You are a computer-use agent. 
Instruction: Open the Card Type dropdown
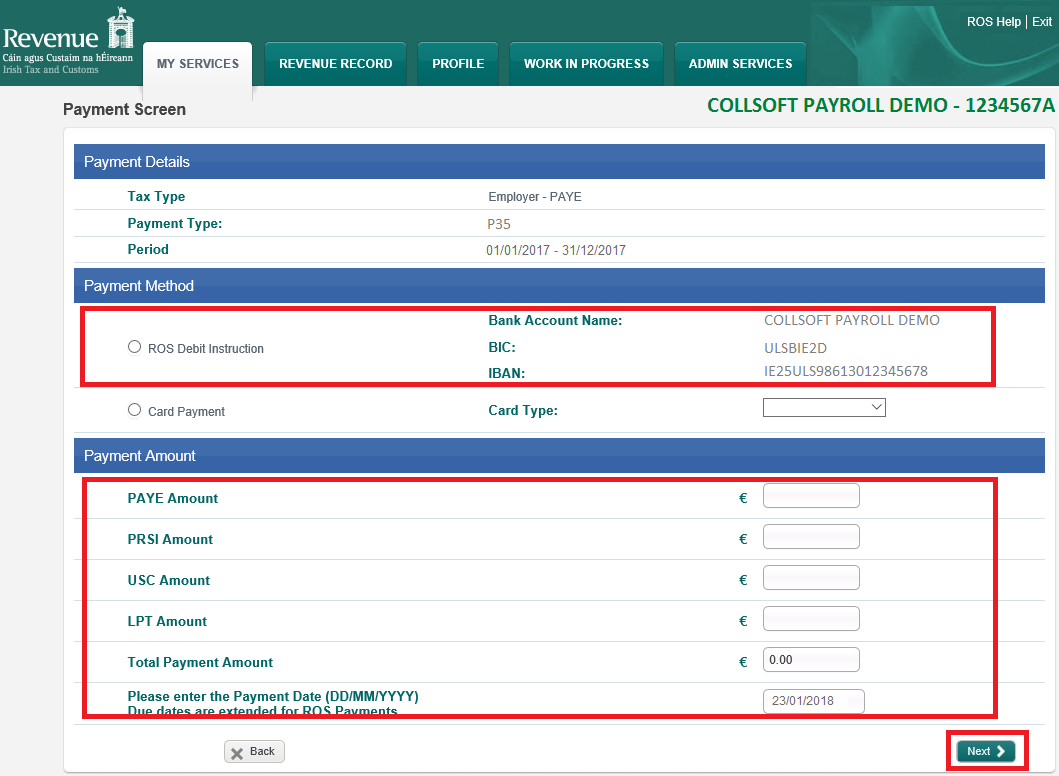point(824,408)
